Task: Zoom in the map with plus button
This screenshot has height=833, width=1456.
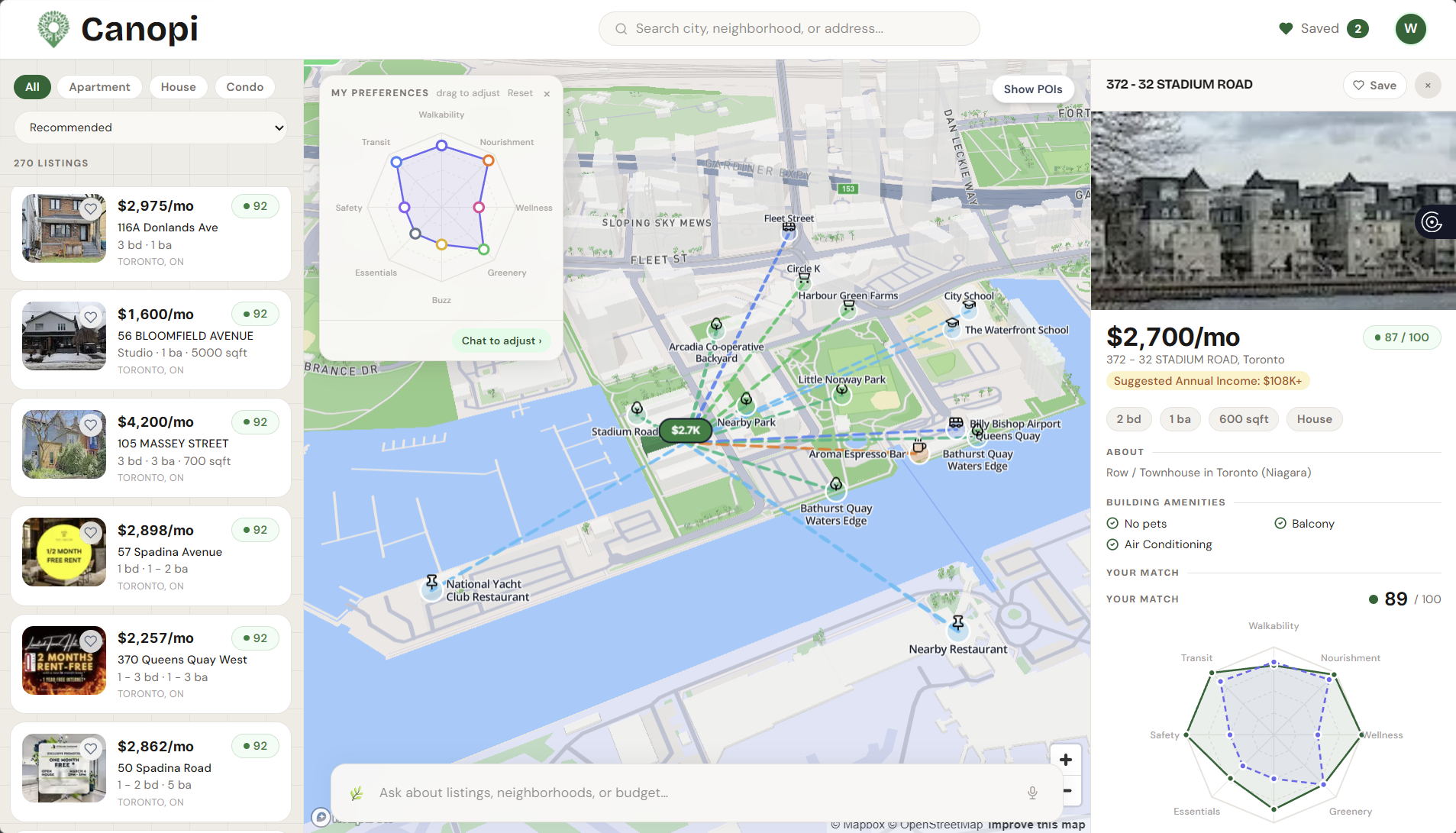Action: (1066, 760)
